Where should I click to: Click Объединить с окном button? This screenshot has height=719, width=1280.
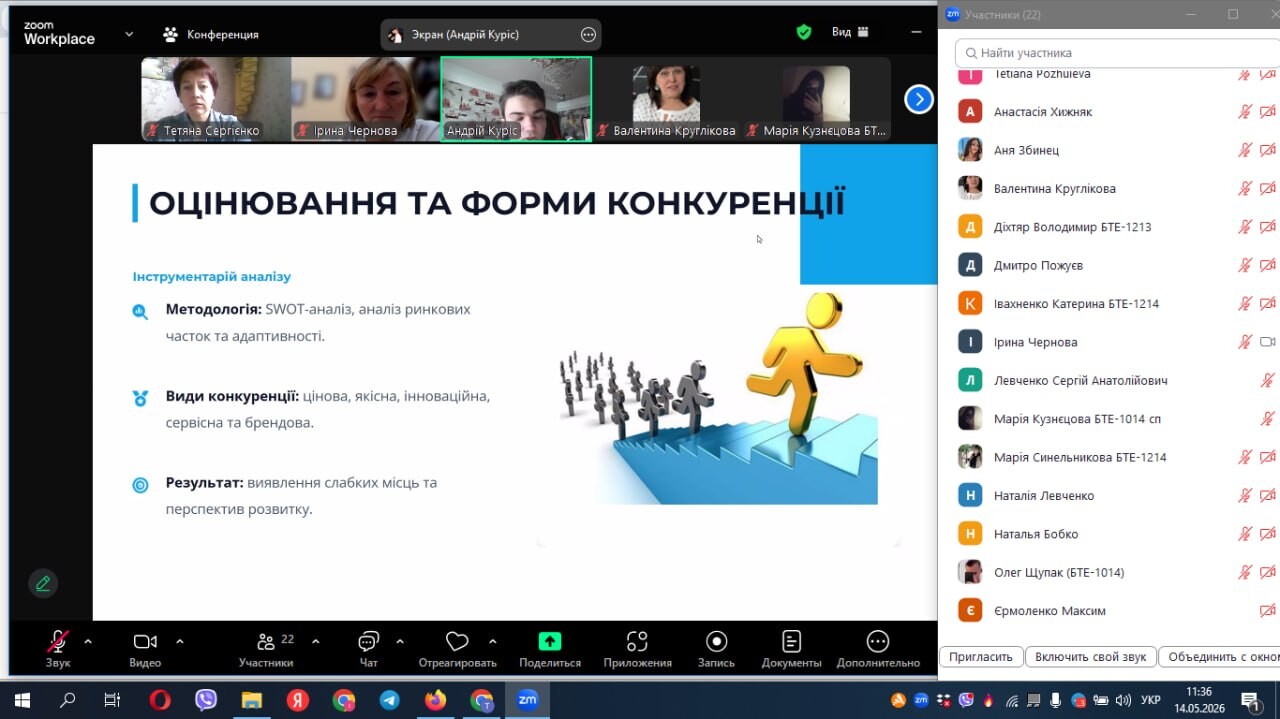(x=1218, y=657)
